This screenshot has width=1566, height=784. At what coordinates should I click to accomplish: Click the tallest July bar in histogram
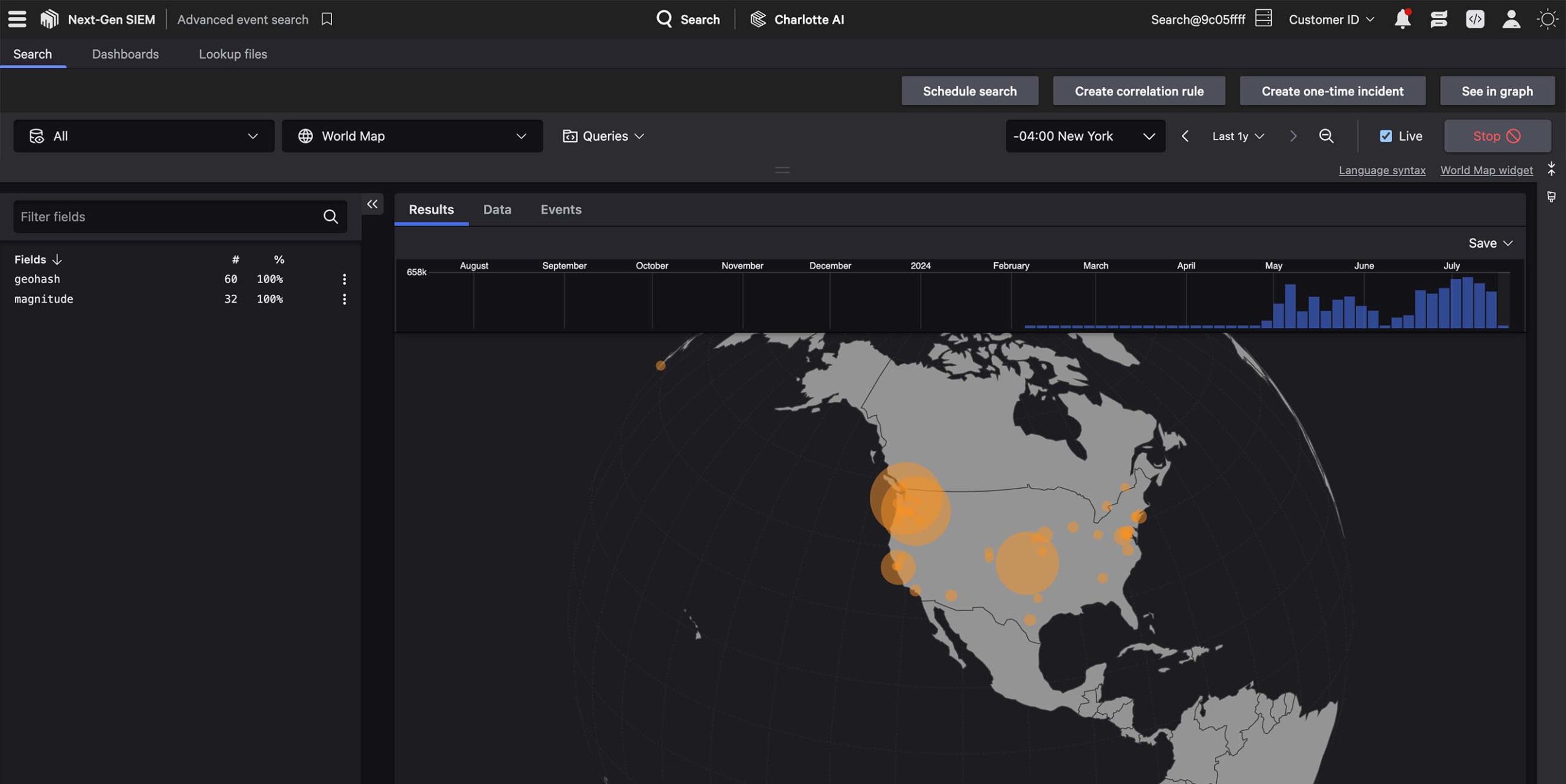point(1468,302)
